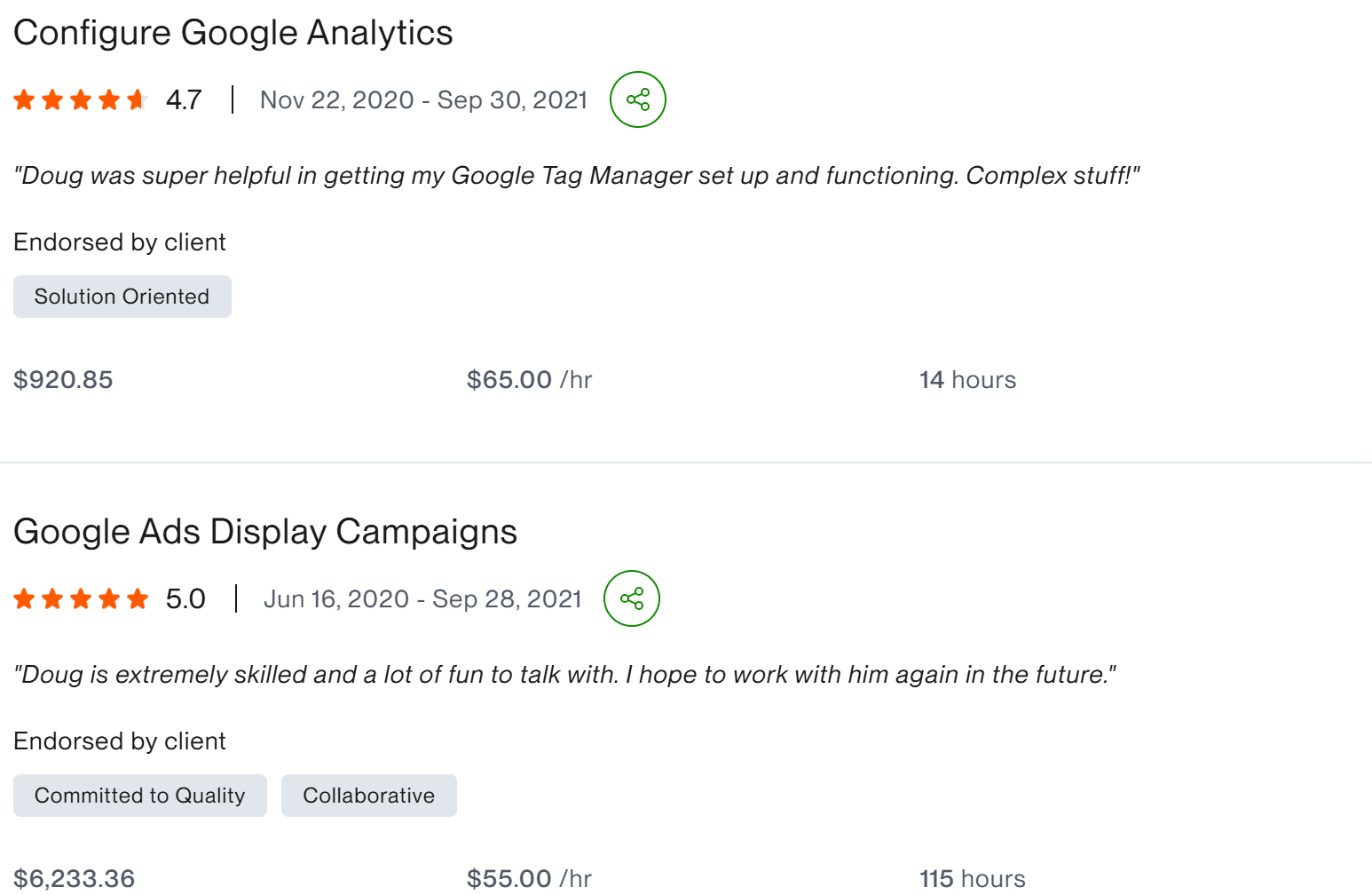Click the Google Tag Manager review quote
1372x895 pixels.
pyautogui.click(x=577, y=176)
